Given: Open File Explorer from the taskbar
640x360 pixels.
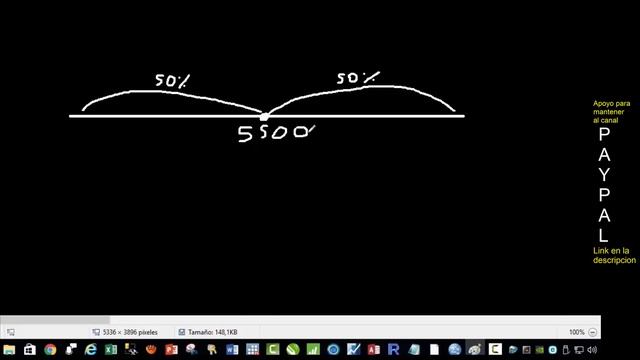Looking at the screenshot, I should (9, 350).
